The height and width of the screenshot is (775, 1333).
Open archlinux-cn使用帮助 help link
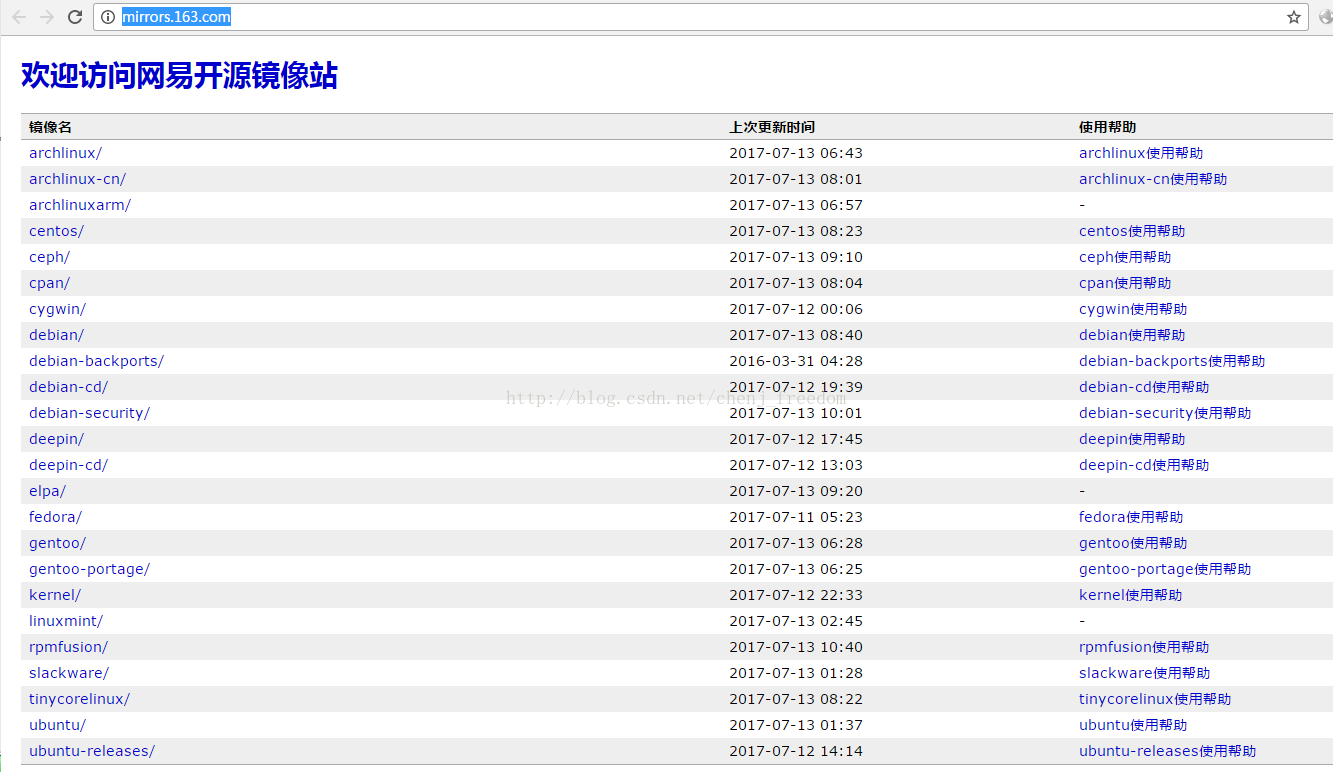(1153, 179)
